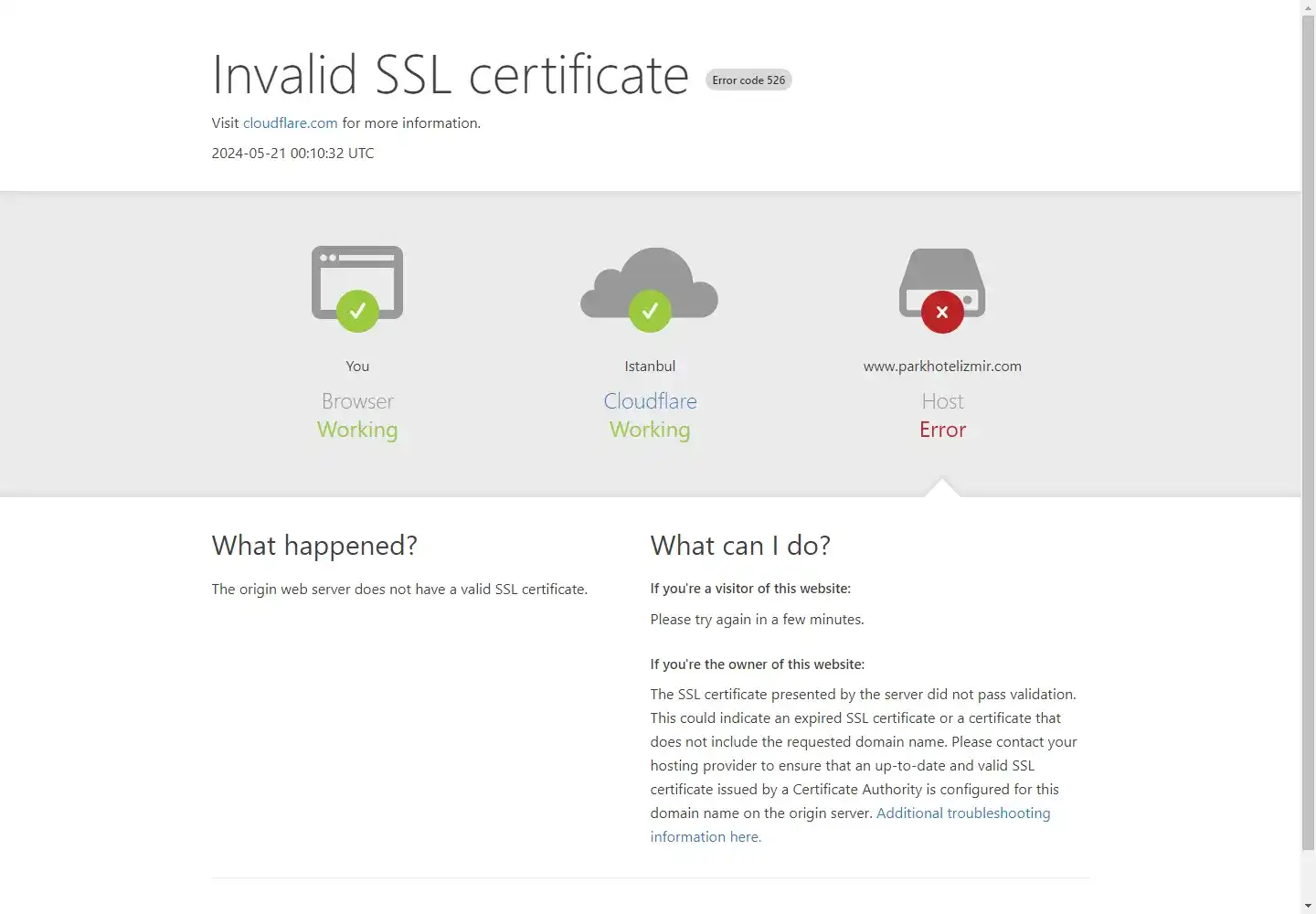Click the 'Browser' label text

click(x=357, y=401)
